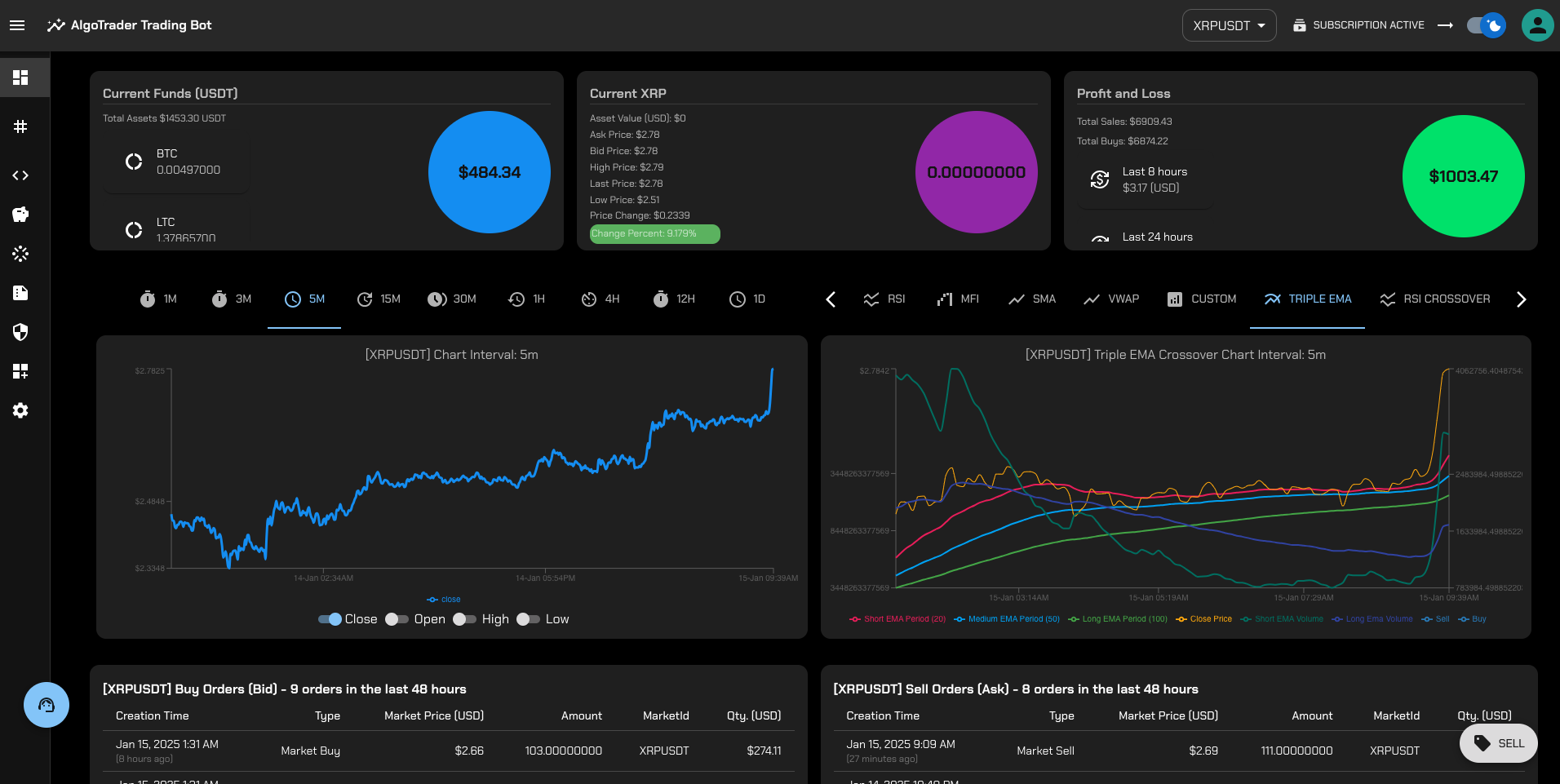The image size is (1560, 784).
Task: Enable the Open price line toggle
Action: click(397, 619)
